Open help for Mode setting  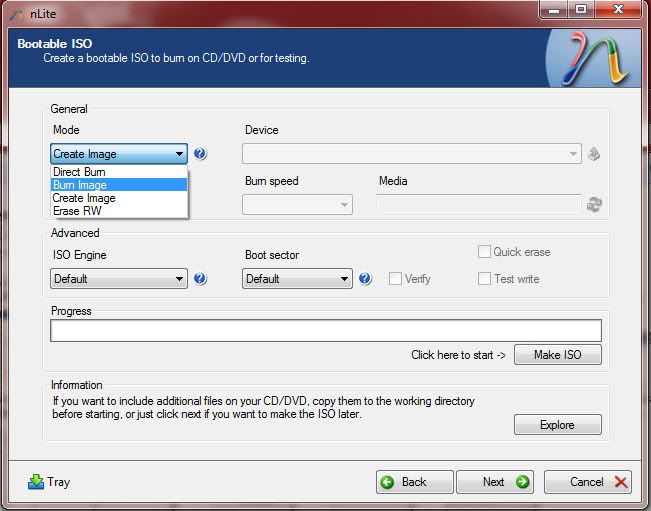pos(200,154)
